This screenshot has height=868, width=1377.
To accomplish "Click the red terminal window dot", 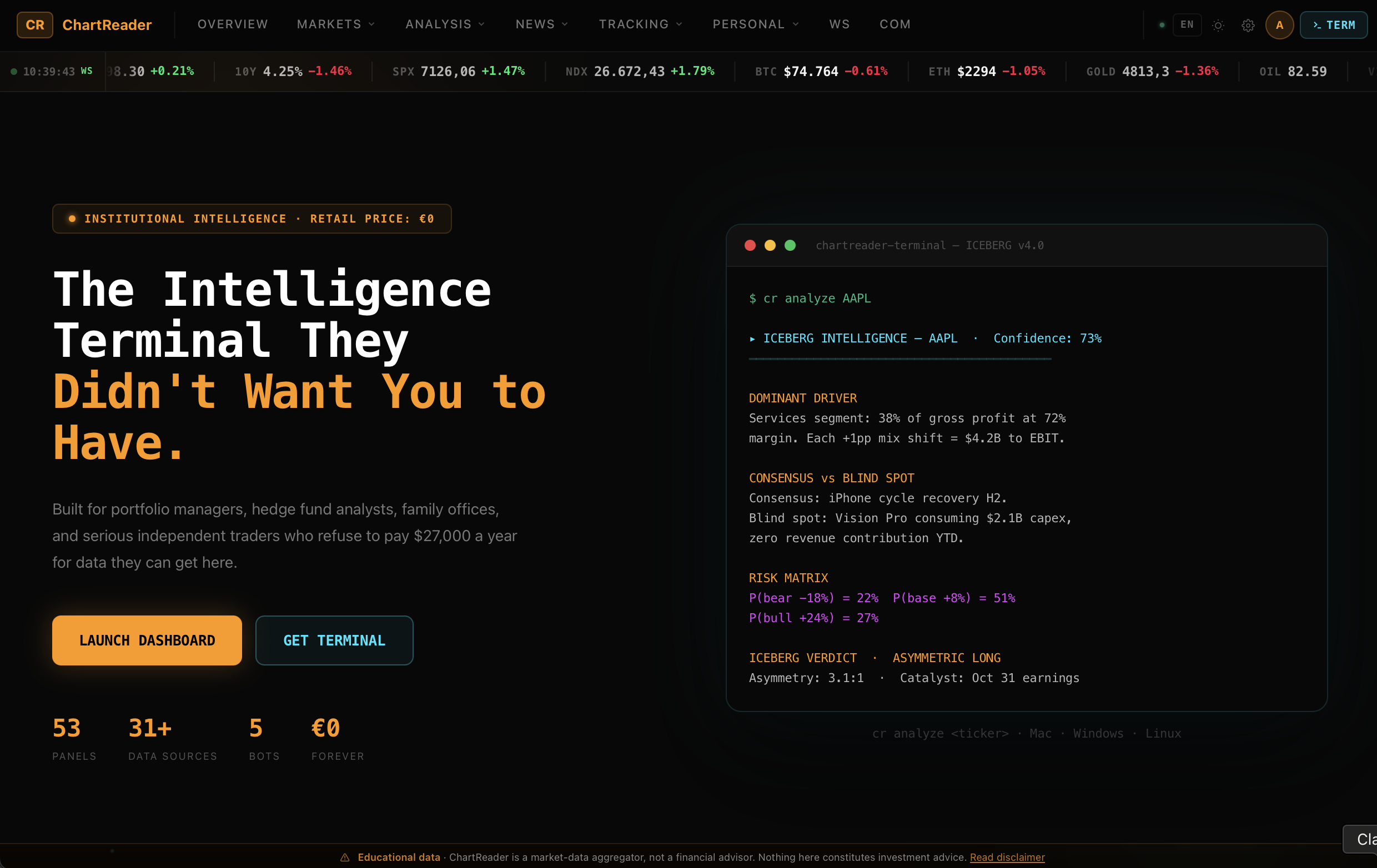I will click(x=750, y=245).
